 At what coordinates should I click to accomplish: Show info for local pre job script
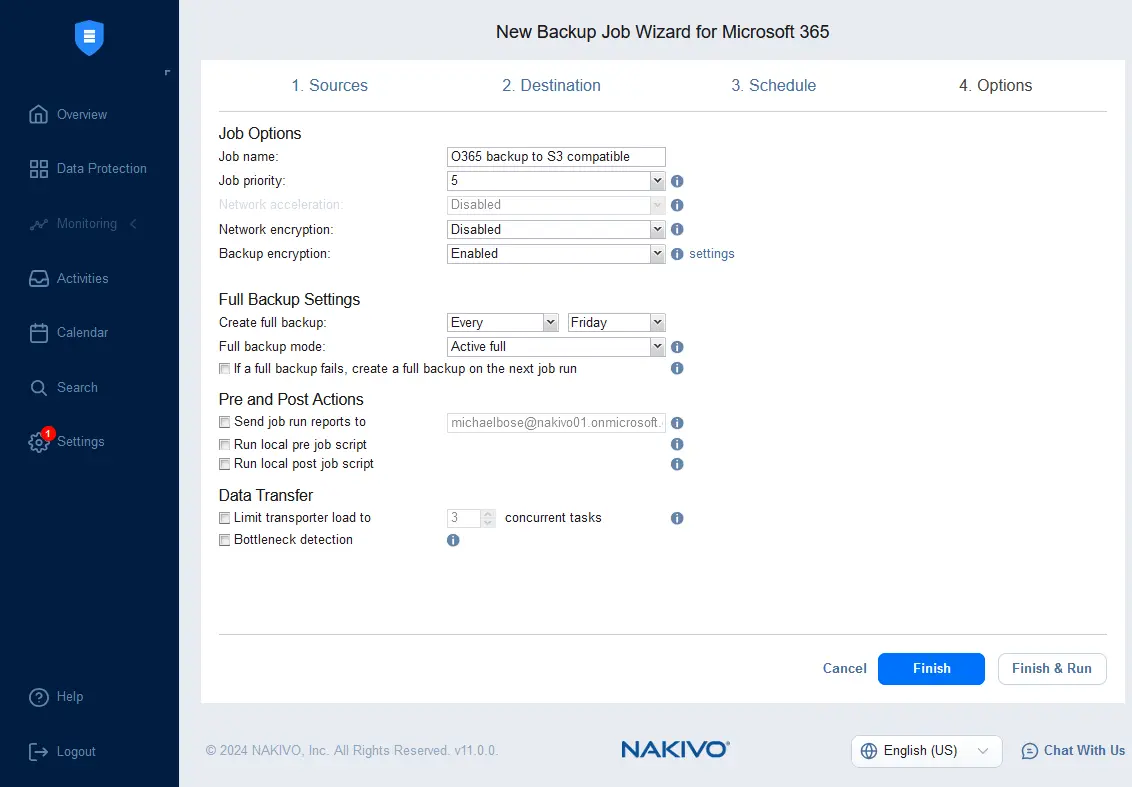tap(677, 444)
